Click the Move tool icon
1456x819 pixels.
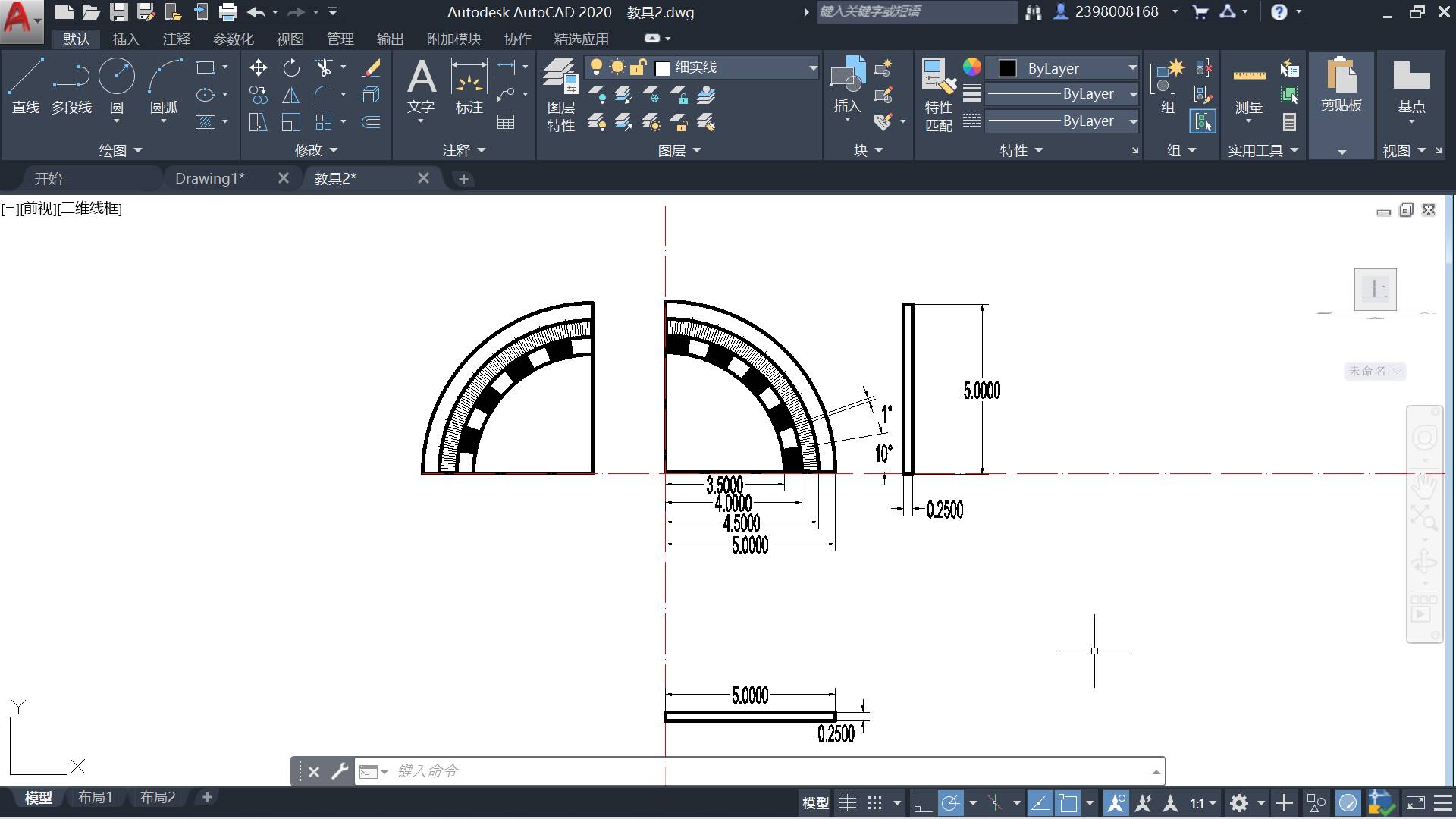click(258, 67)
